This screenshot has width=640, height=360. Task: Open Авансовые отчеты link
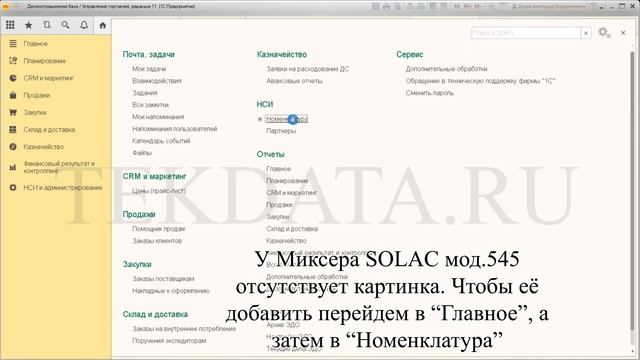click(x=294, y=81)
